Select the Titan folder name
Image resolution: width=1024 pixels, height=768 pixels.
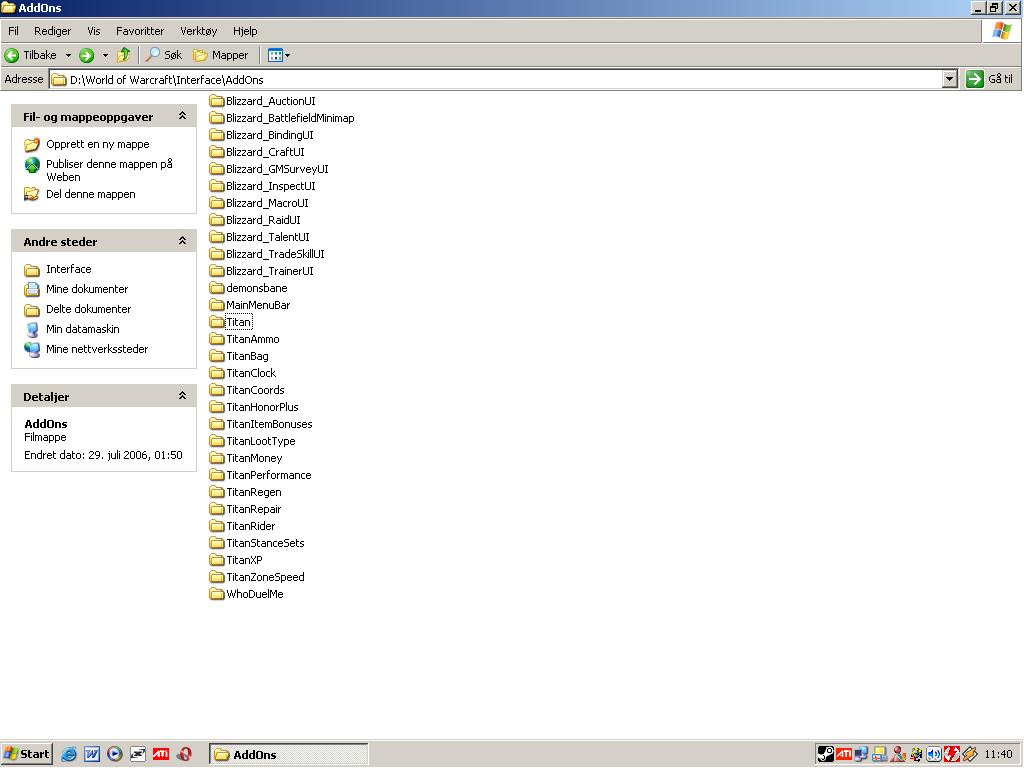(x=238, y=322)
